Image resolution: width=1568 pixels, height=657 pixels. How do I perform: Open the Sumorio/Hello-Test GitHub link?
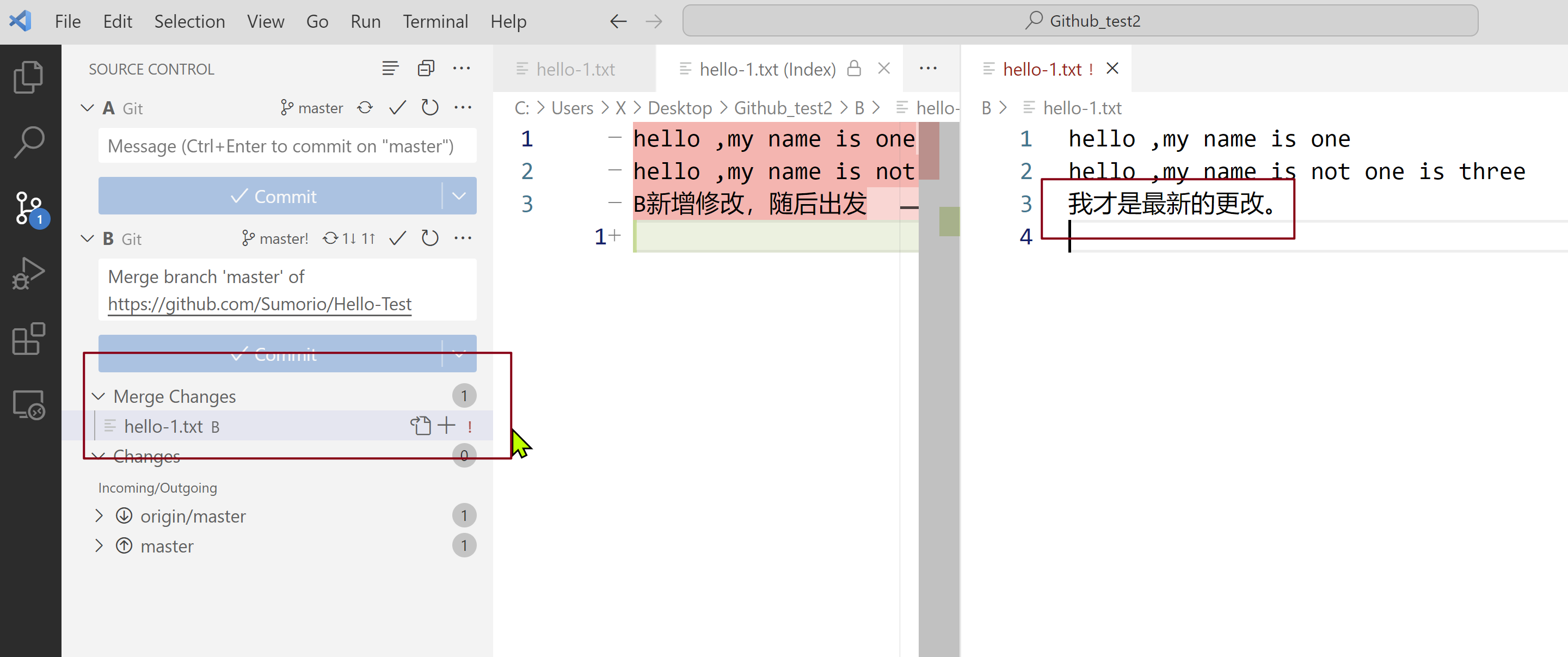[x=259, y=303]
